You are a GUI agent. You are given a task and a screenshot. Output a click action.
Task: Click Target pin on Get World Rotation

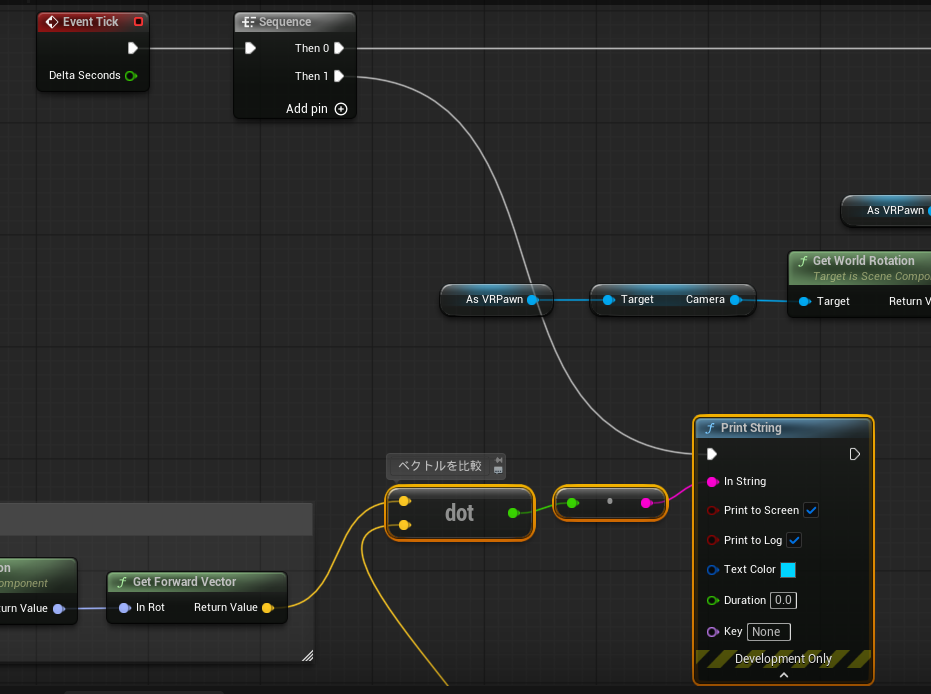point(805,302)
